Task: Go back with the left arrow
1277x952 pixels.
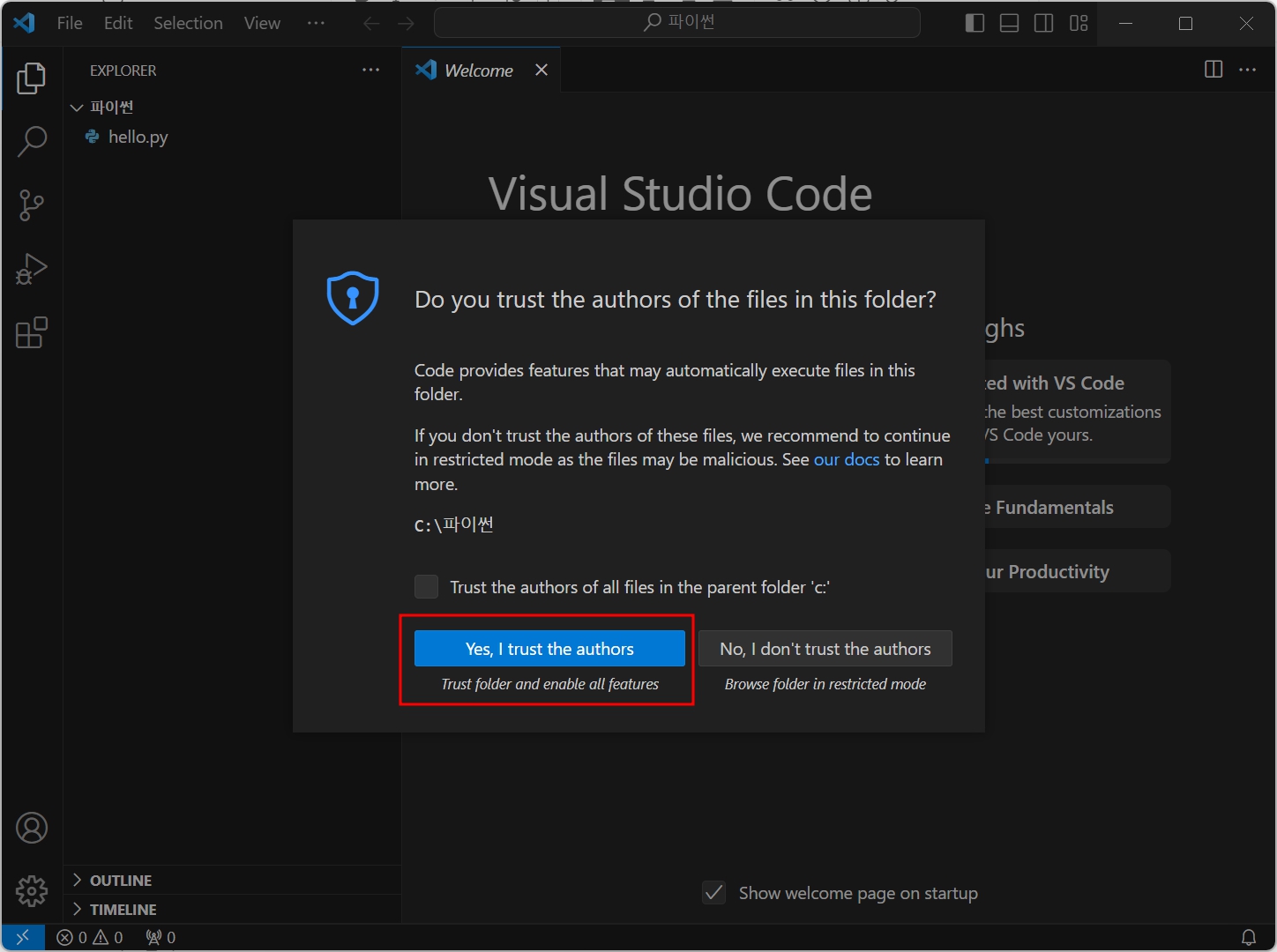Action: (x=371, y=23)
